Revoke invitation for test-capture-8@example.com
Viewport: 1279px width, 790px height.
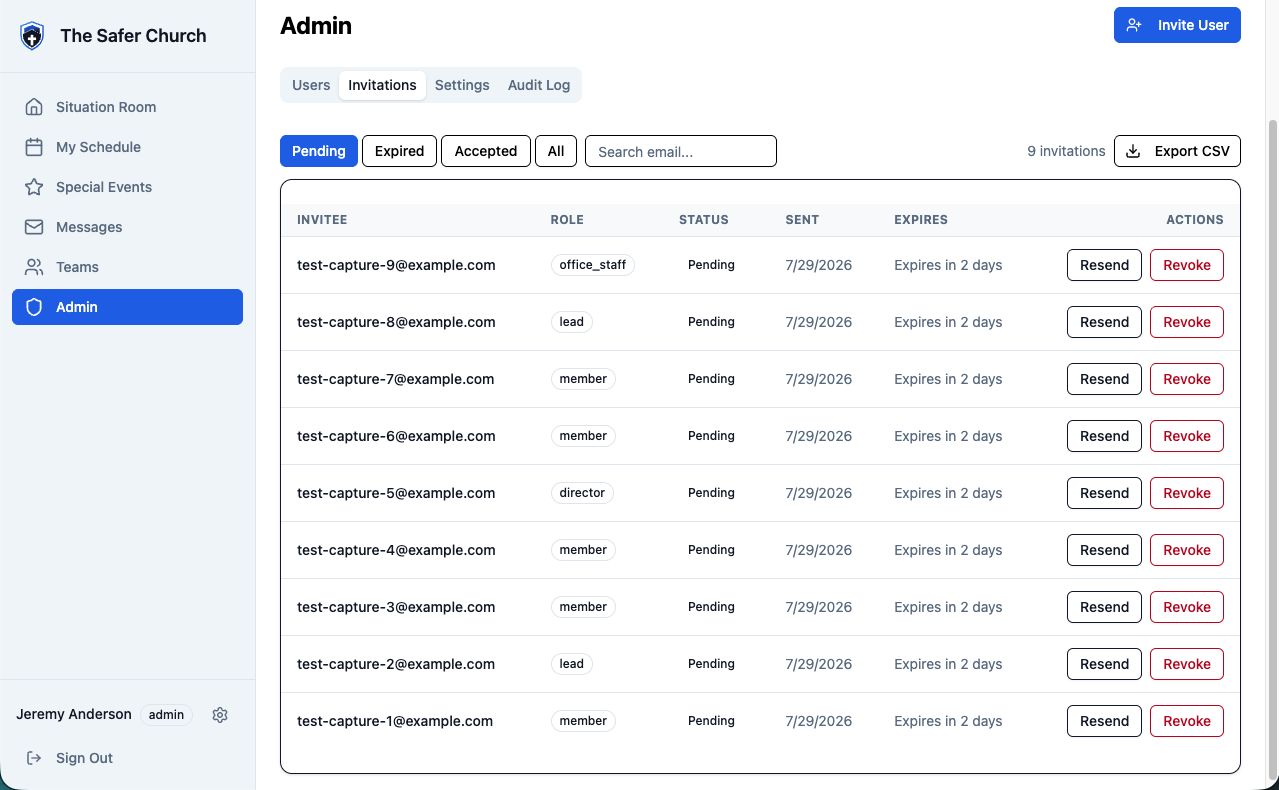(x=1187, y=322)
